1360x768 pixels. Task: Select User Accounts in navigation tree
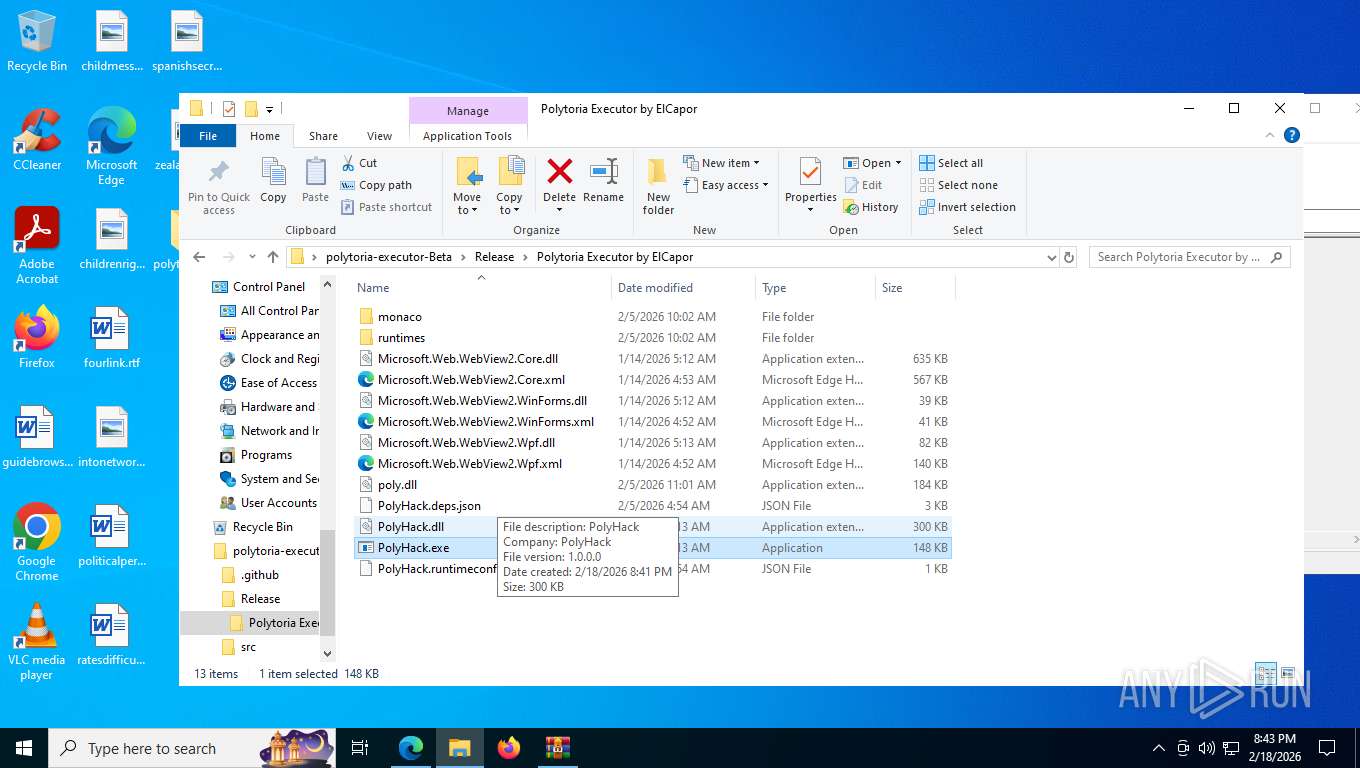click(x=270, y=503)
